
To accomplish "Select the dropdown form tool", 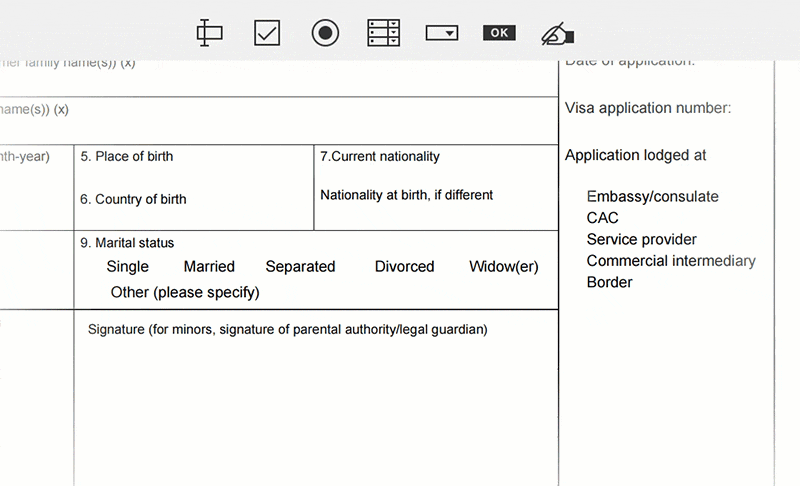I will pyautogui.click(x=442, y=33).
